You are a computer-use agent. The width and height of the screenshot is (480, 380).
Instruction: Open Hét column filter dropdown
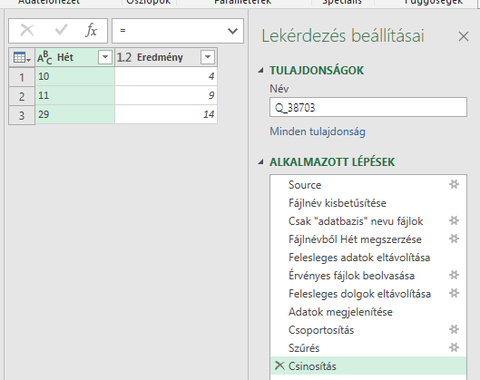coord(105,57)
